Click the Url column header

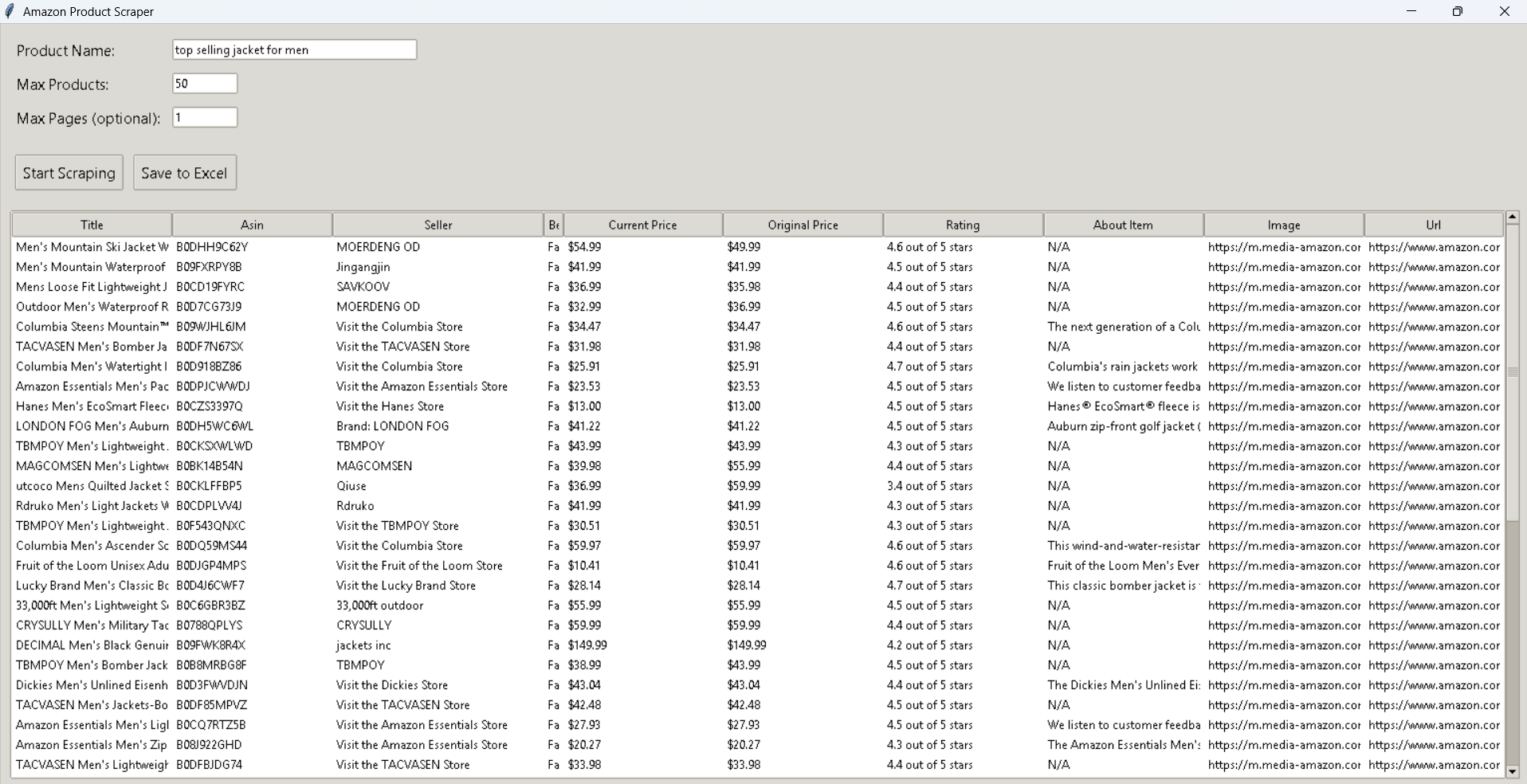tap(1433, 225)
